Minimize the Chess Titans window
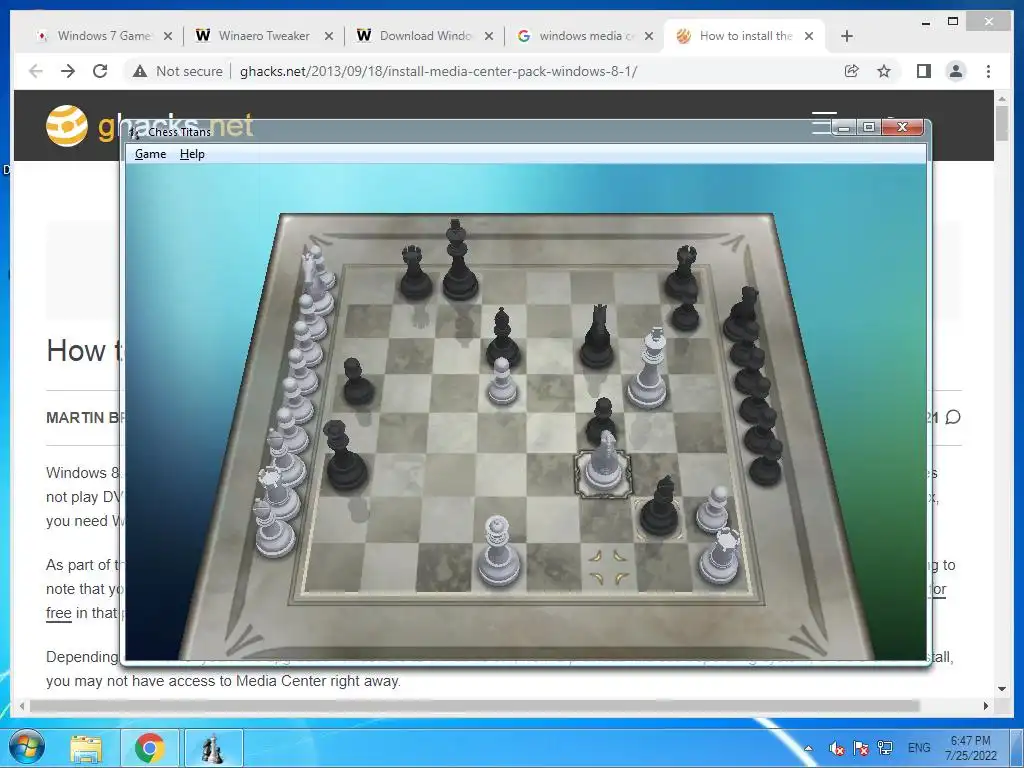This screenshot has width=1024, height=768. tap(844, 127)
